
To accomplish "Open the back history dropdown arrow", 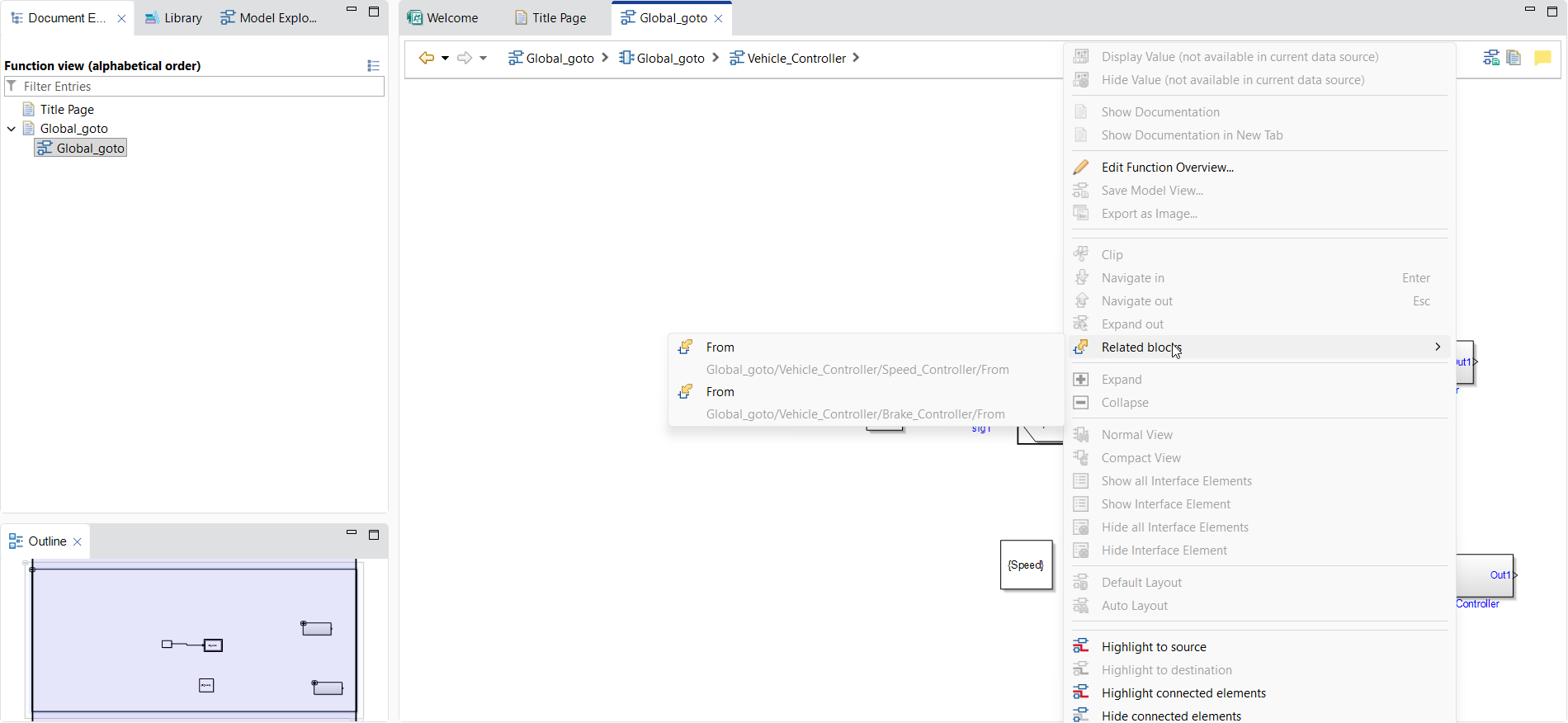I will [445, 58].
